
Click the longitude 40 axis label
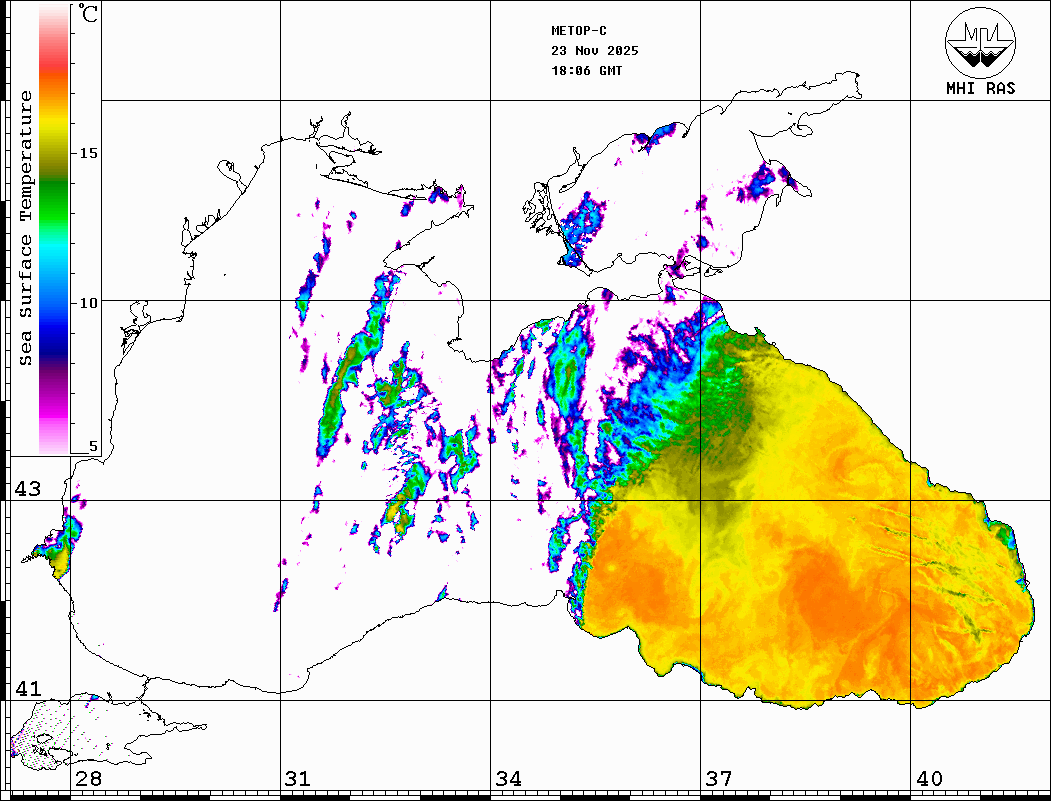tap(929, 779)
